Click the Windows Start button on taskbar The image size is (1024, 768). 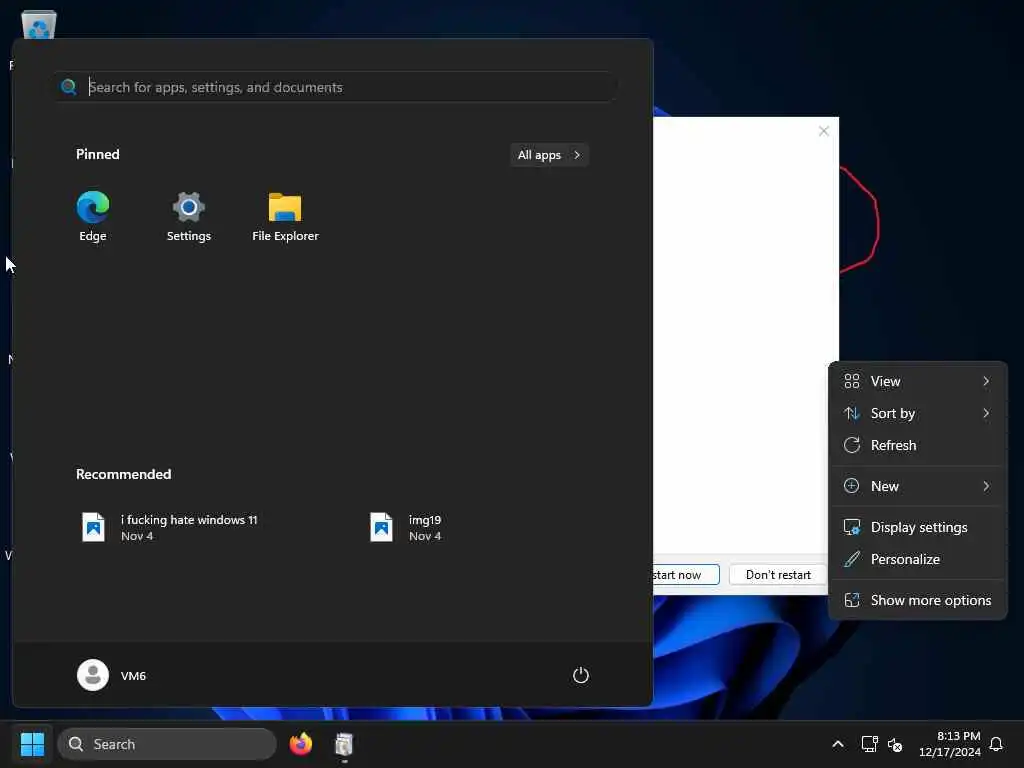[x=33, y=744]
